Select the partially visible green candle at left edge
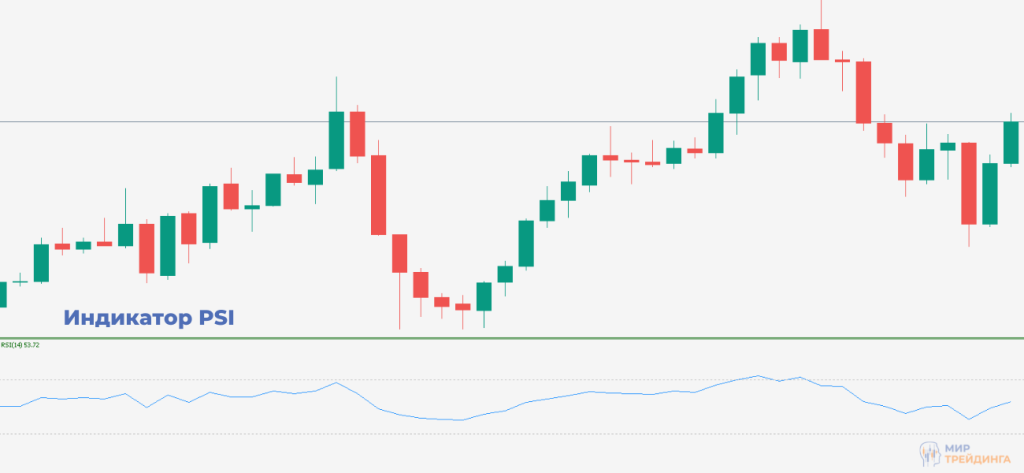The width and height of the screenshot is (1024, 473). (3, 294)
